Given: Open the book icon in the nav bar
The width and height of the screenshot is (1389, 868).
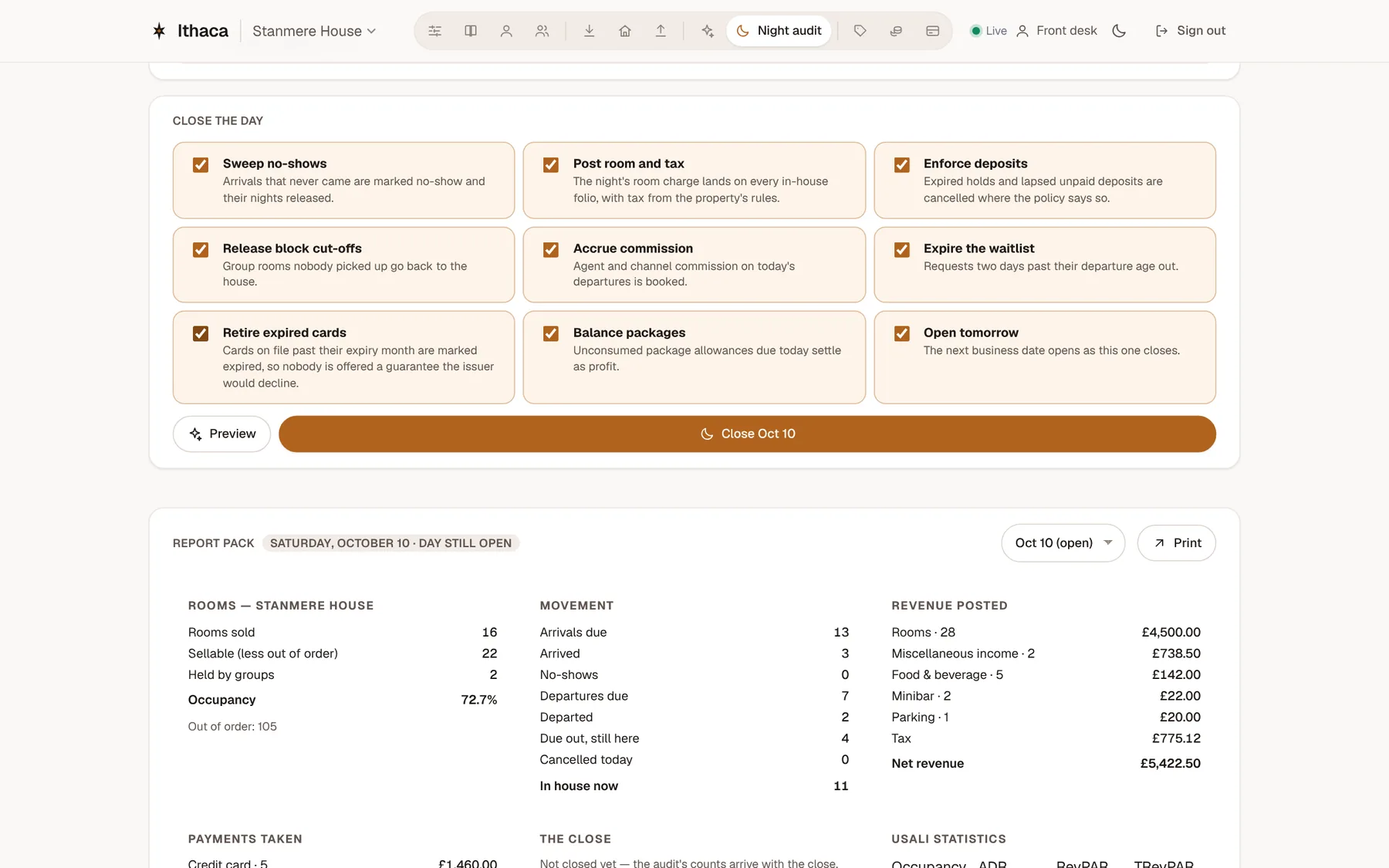Looking at the screenshot, I should pos(471,31).
